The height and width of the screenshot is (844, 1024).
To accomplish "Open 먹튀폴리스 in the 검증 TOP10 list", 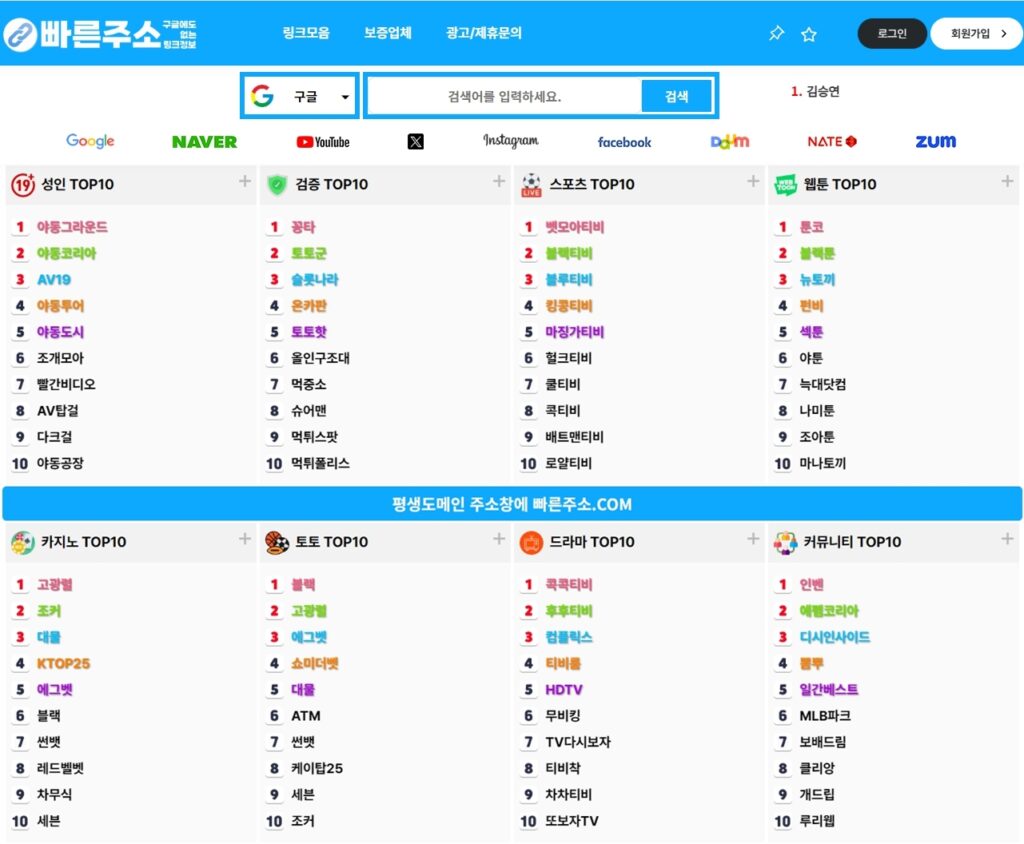I will pos(321,463).
